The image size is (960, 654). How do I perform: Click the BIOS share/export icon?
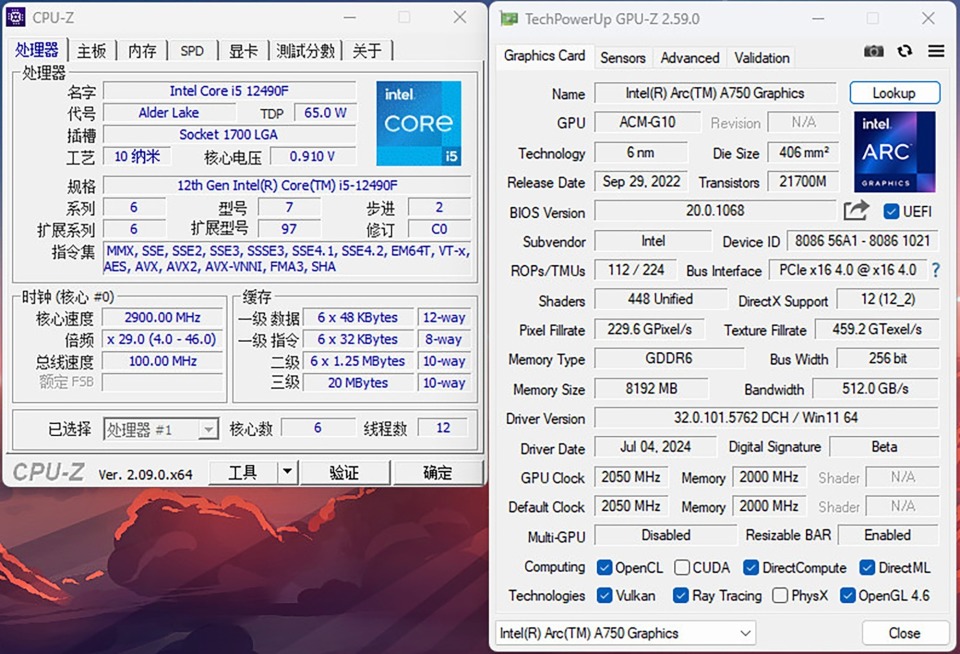click(856, 211)
